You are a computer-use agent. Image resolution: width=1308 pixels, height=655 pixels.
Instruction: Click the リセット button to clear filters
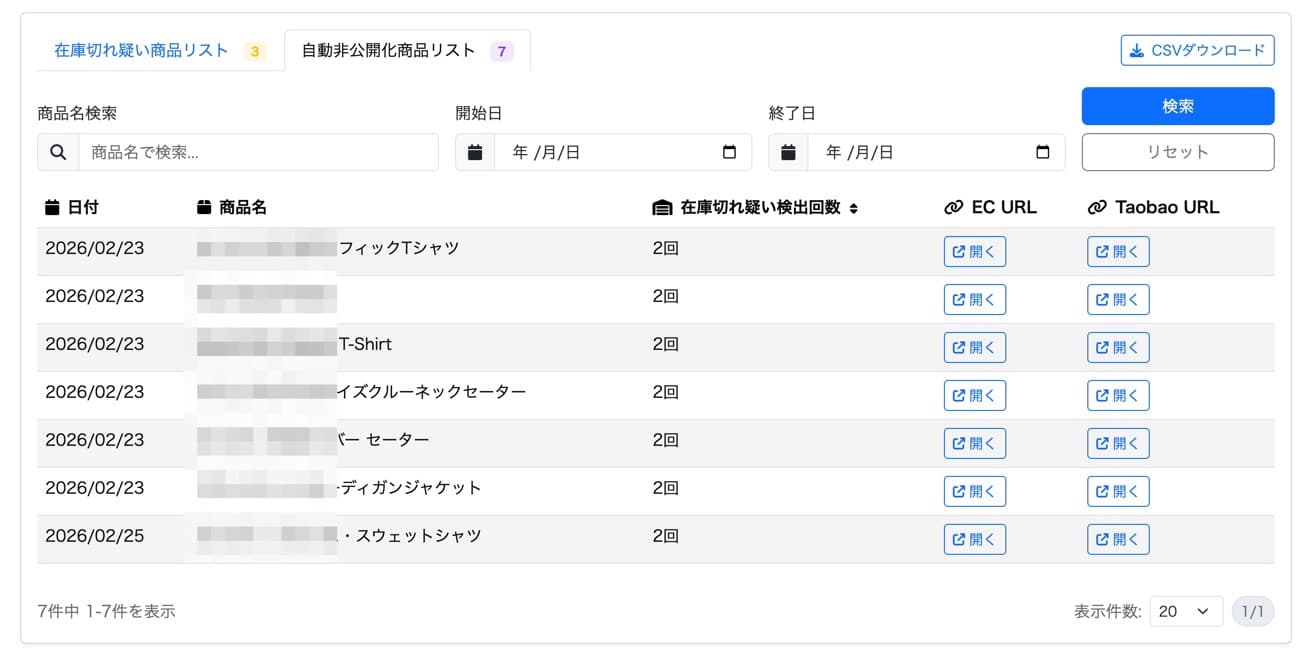pyautogui.click(x=1177, y=152)
